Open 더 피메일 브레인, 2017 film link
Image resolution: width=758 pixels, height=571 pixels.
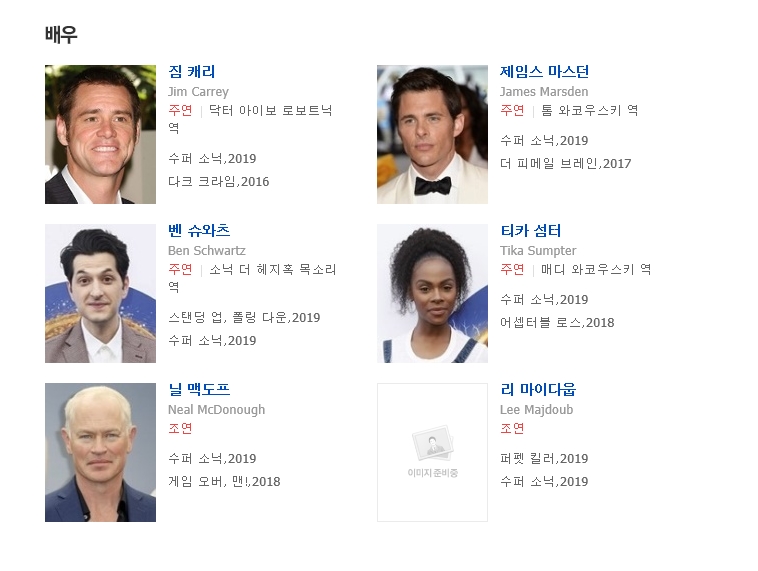coord(566,164)
